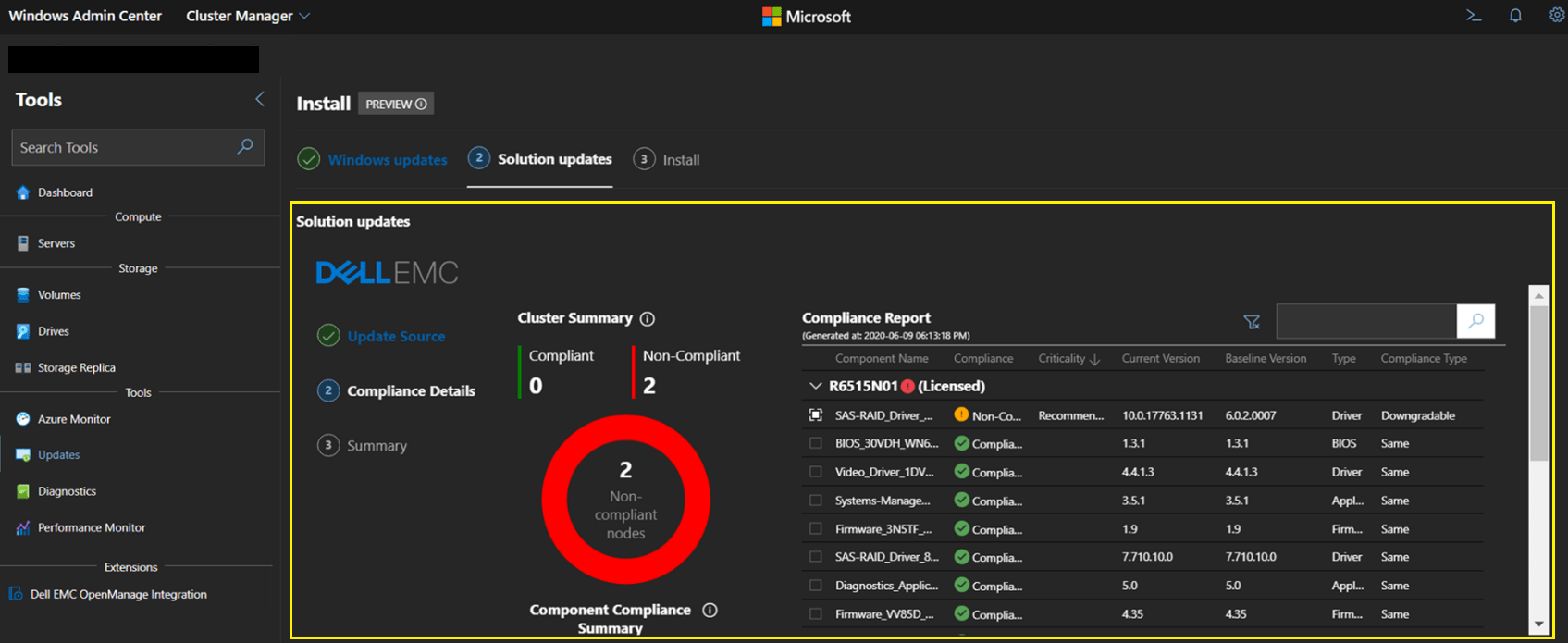The image size is (1568, 643).
Task: Open the Cluster Manager dropdown
Action: point(248,16)
